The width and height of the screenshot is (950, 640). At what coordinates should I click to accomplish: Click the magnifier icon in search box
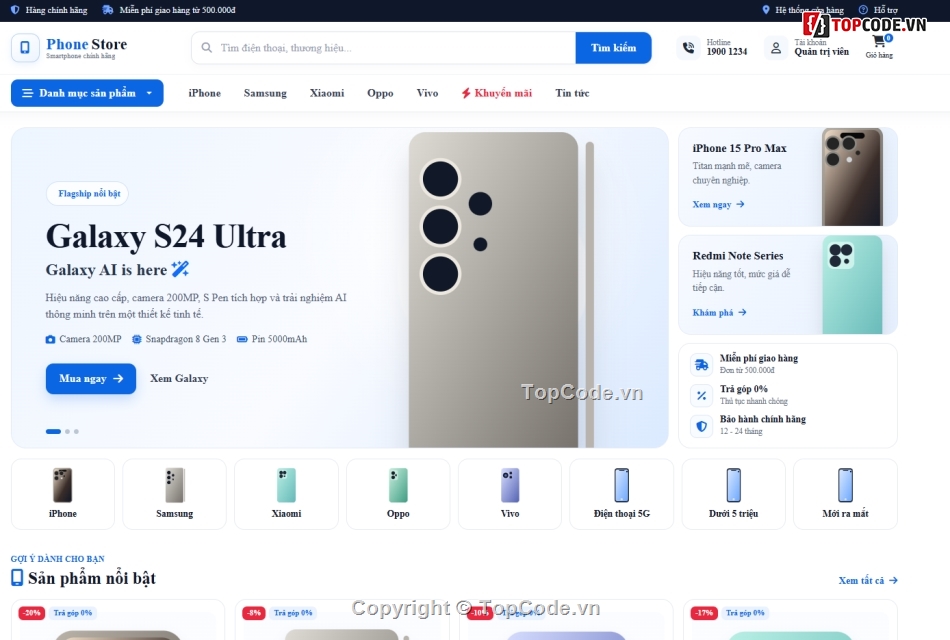click(207, 47)
